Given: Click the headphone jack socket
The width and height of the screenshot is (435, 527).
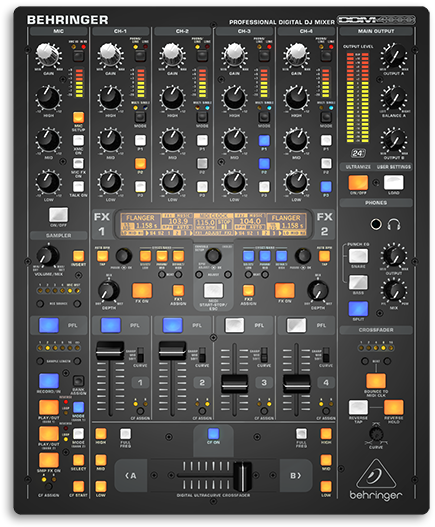Looking at the screenshot, I should [x=376, y=224].
